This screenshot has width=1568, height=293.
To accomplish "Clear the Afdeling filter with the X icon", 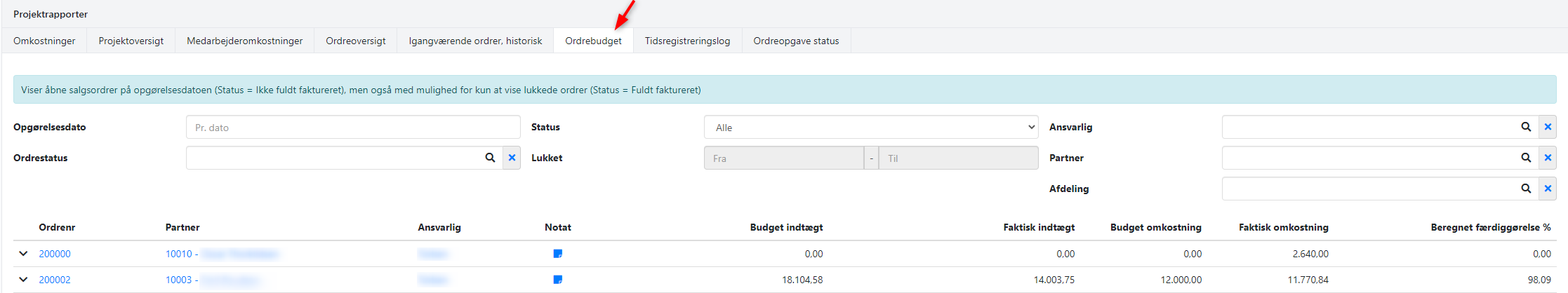I will [1548, 189].
